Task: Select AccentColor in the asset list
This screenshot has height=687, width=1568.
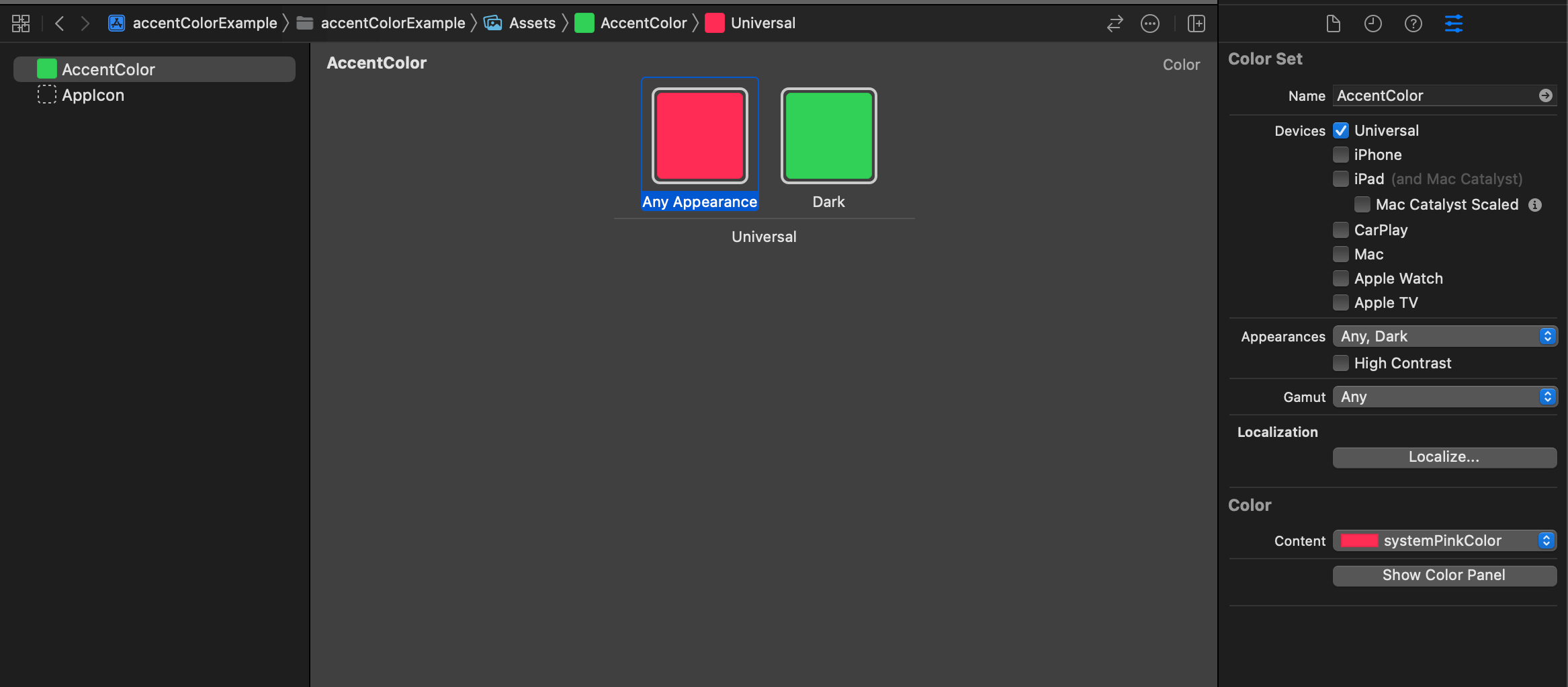Action: 155,69
